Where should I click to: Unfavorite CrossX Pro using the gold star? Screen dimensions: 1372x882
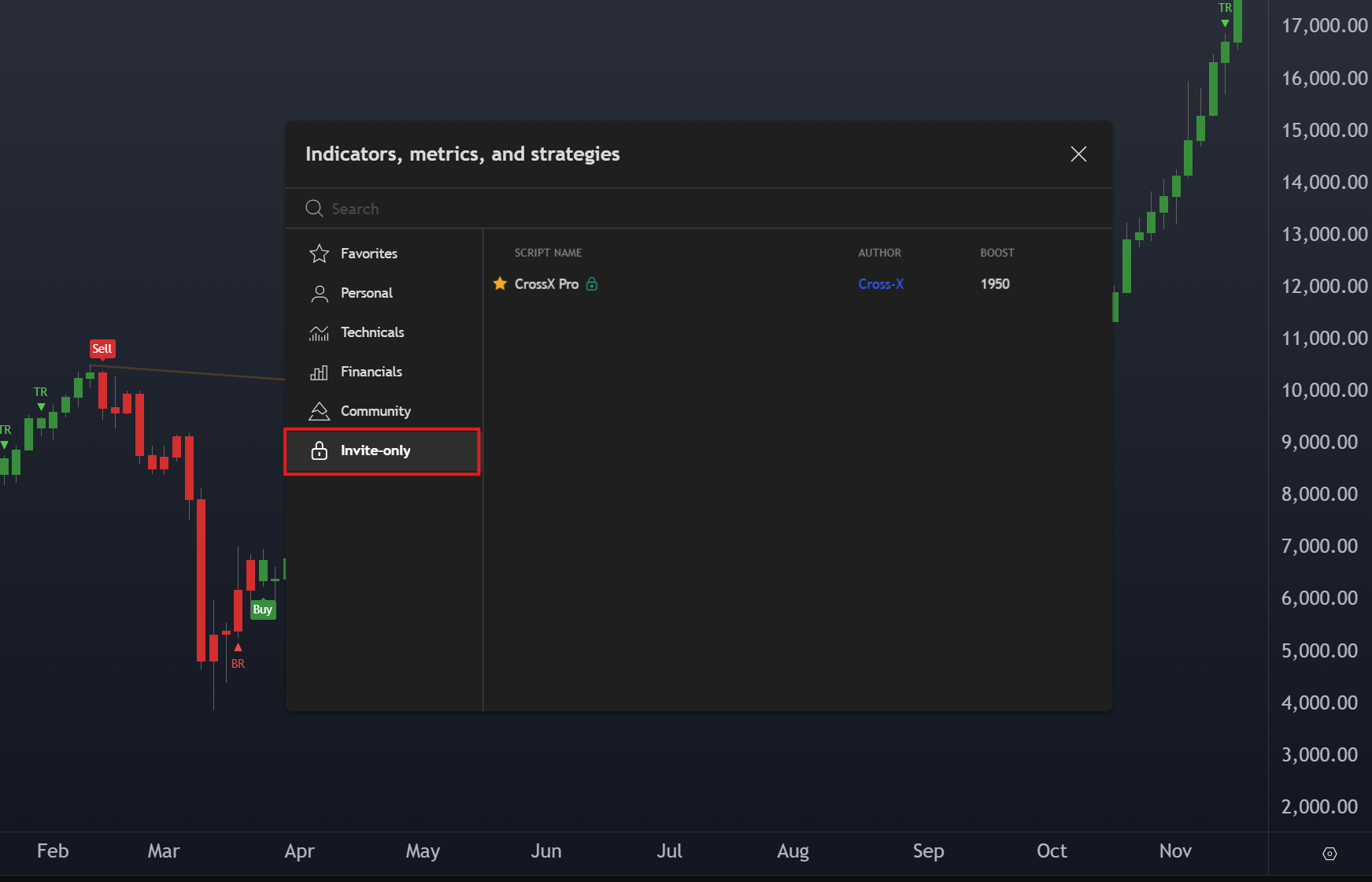(x=500, y=283)
